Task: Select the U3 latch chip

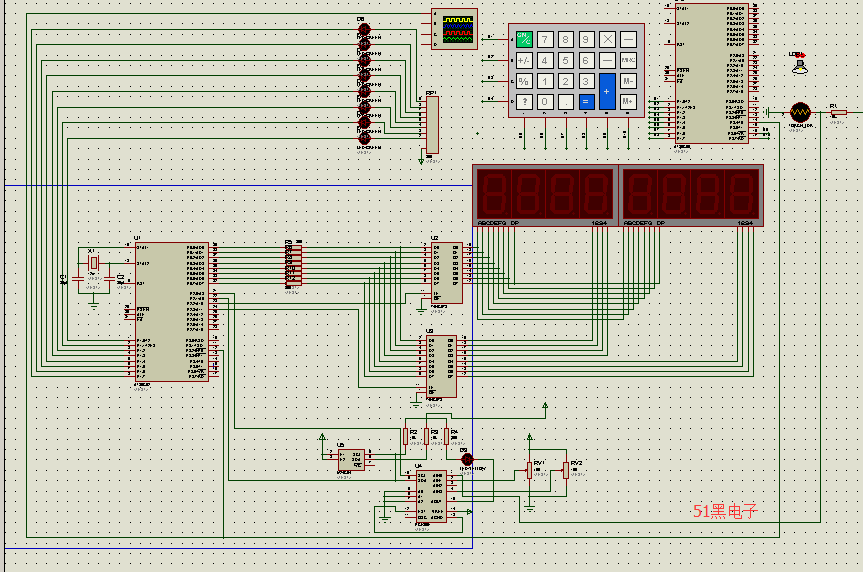Action: click(441, 366)
